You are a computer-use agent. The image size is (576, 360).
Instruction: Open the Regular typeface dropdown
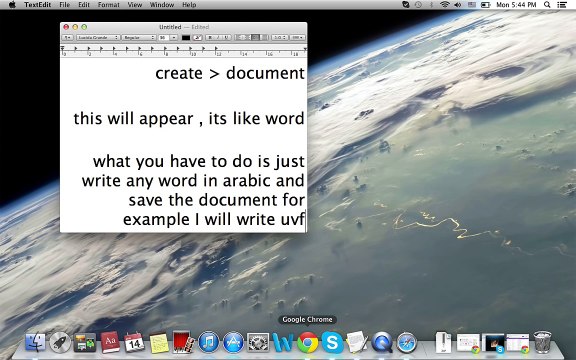139,37
